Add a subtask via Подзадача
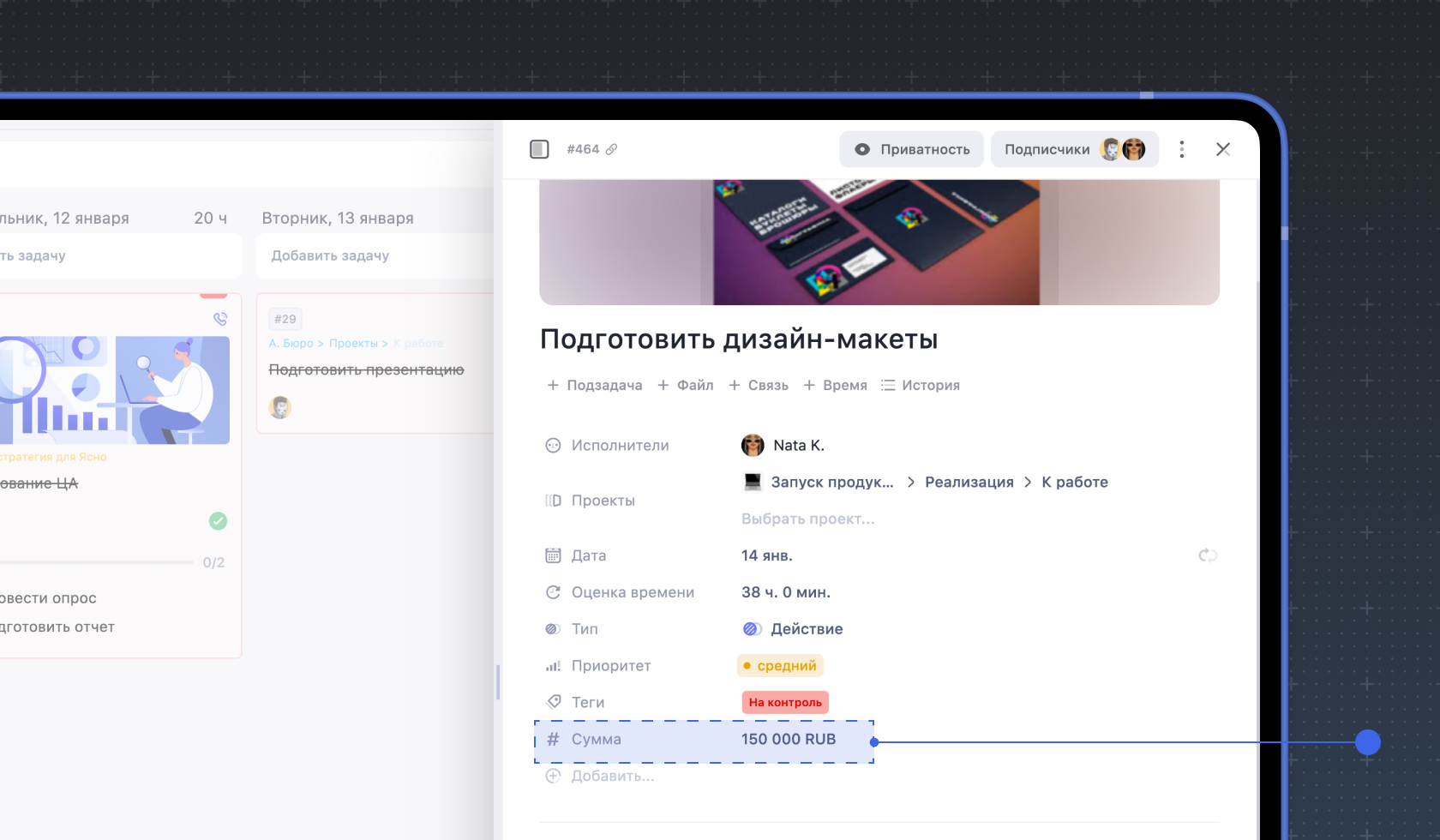 tap(595, 386)
